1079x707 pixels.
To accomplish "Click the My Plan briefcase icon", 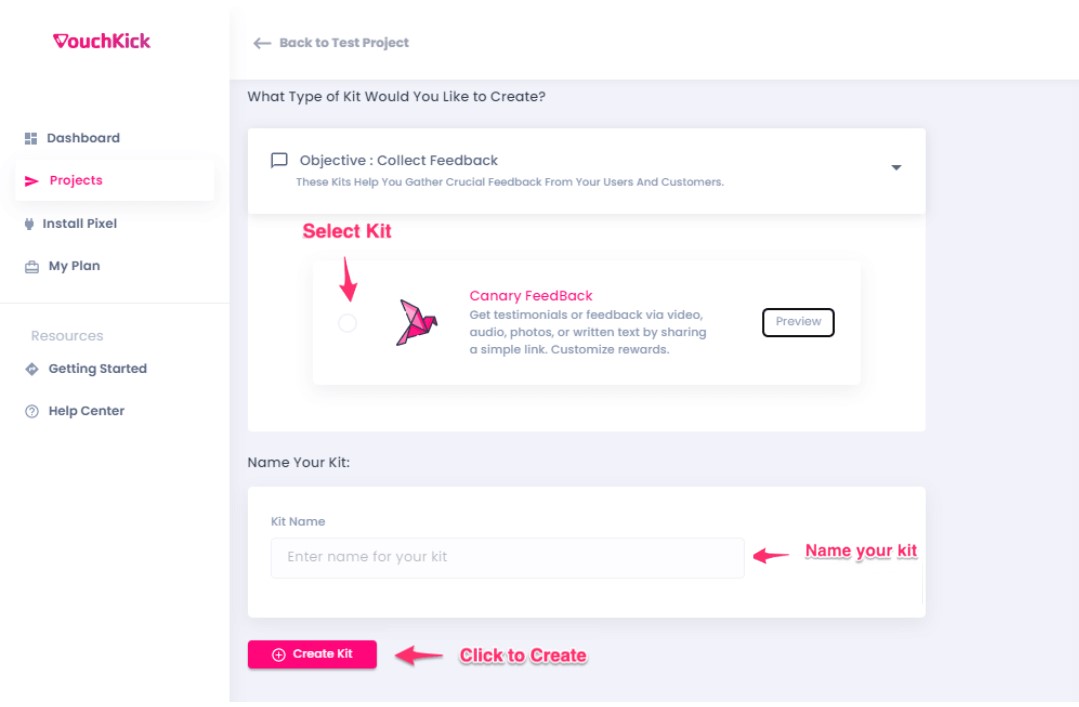I will (x=31, y=267).
